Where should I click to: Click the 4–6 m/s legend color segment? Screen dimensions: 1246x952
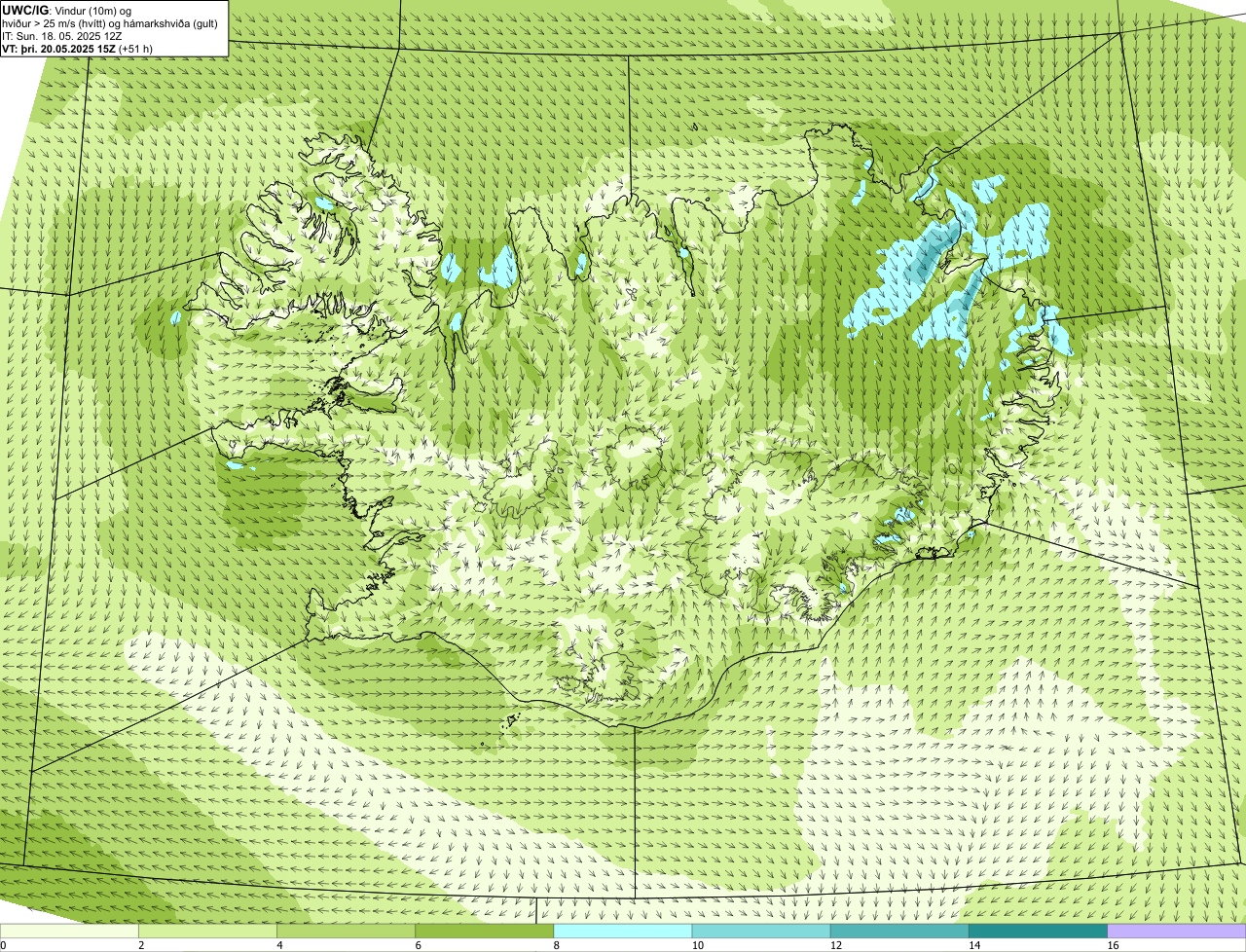tap(346, 932)
